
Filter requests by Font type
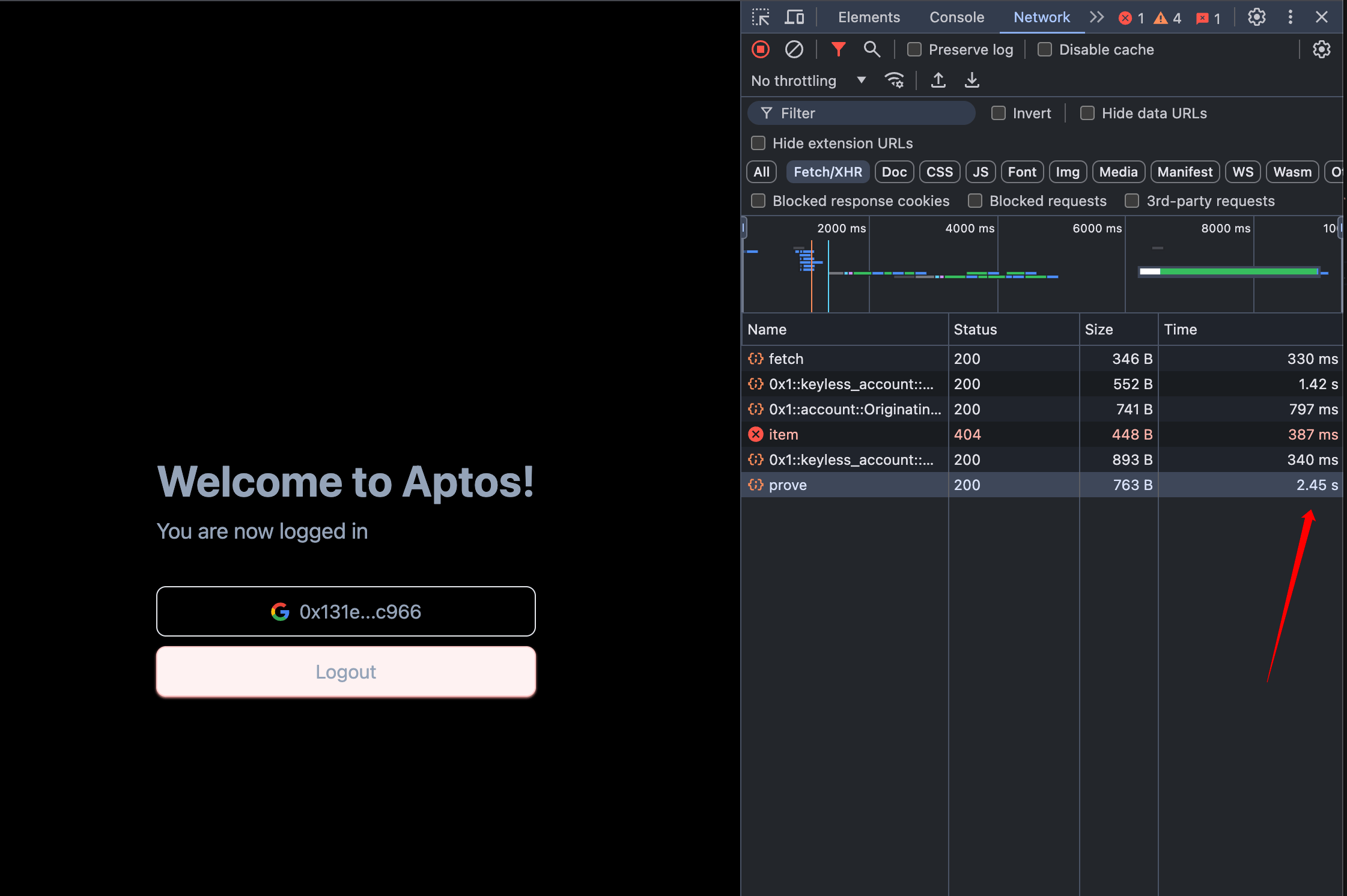coord(1022,172)
